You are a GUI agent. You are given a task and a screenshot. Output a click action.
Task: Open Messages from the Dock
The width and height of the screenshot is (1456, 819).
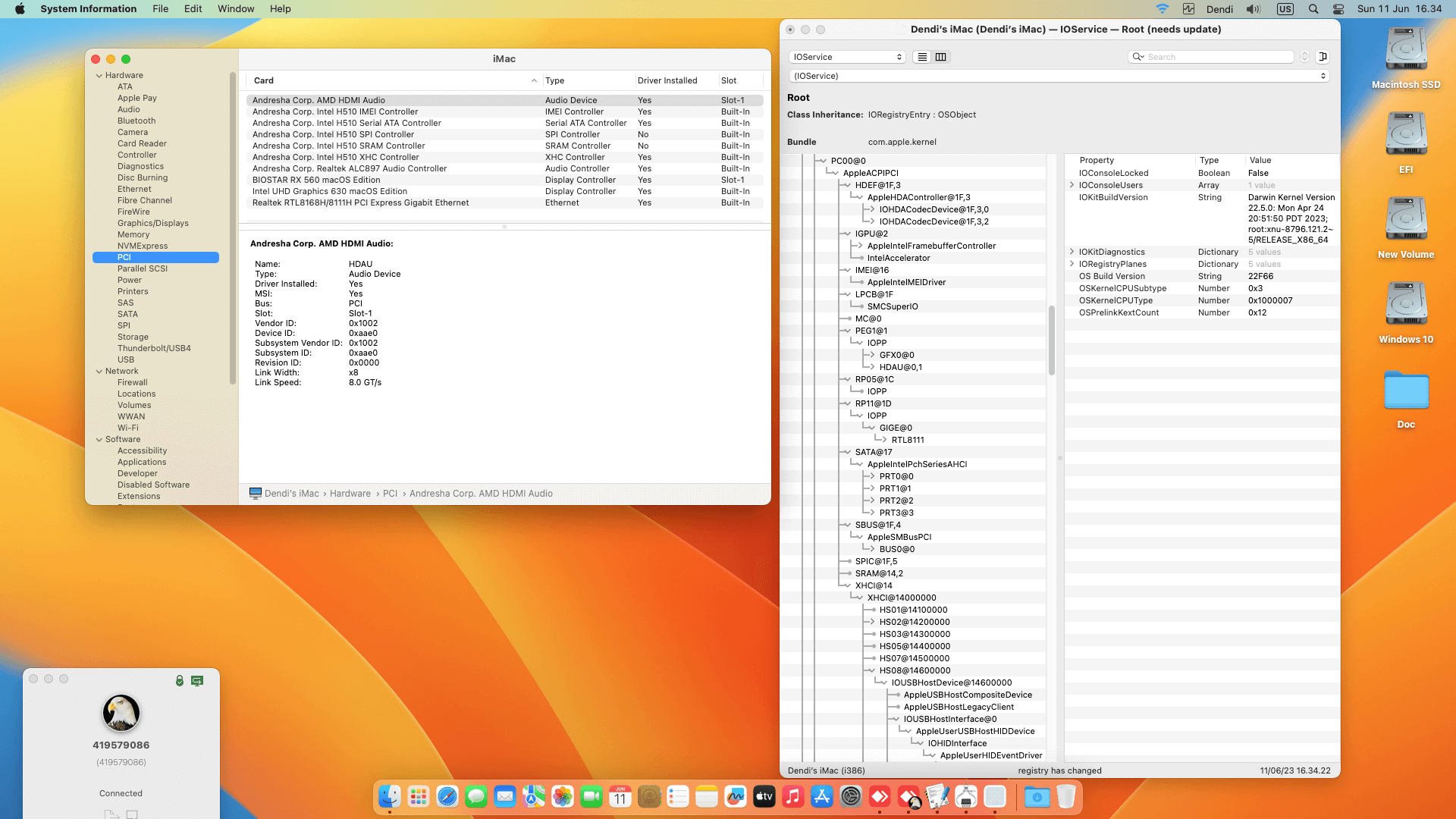coord(476,796)
